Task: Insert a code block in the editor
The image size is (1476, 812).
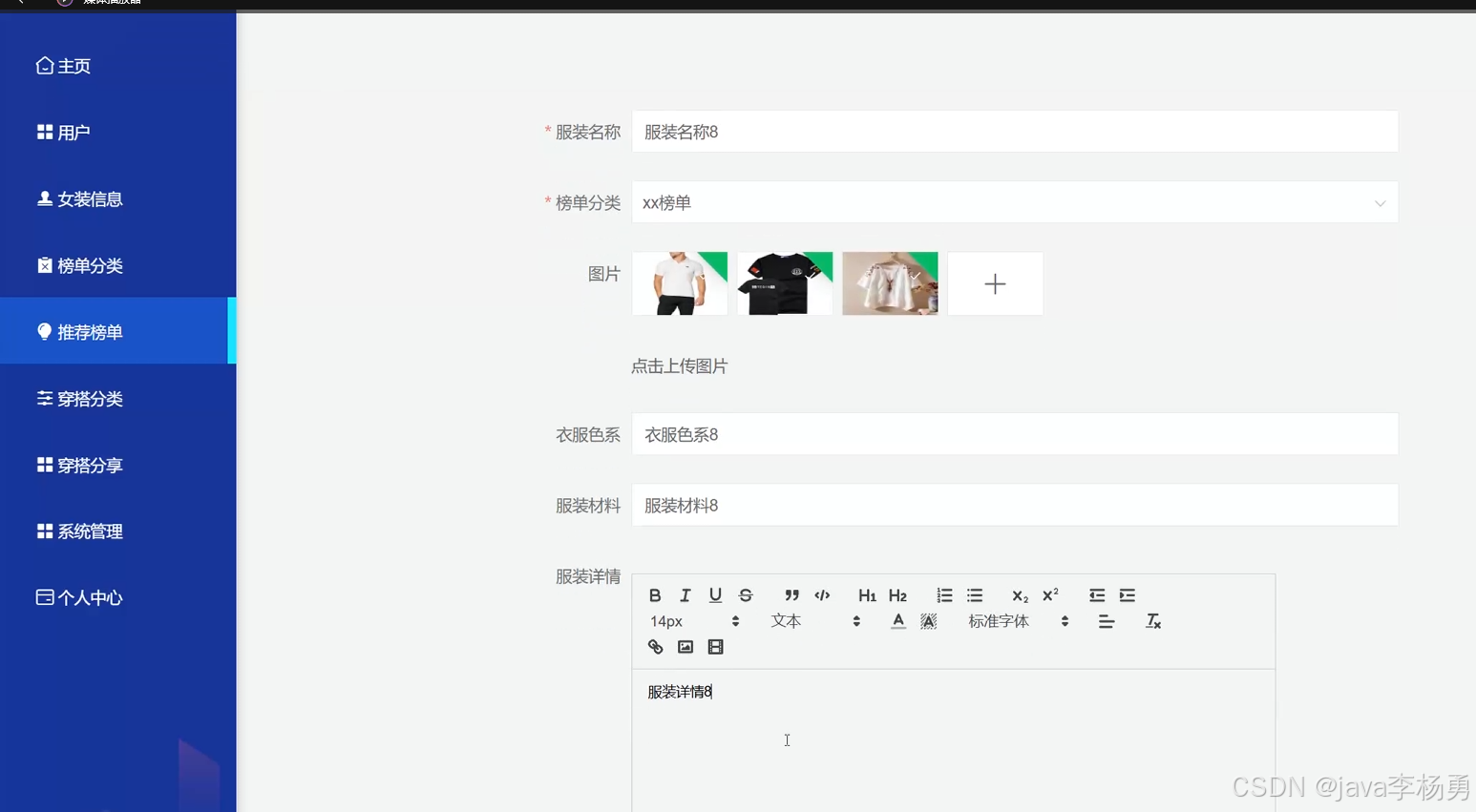Action: pyautogui.click(x=822, y=594)
